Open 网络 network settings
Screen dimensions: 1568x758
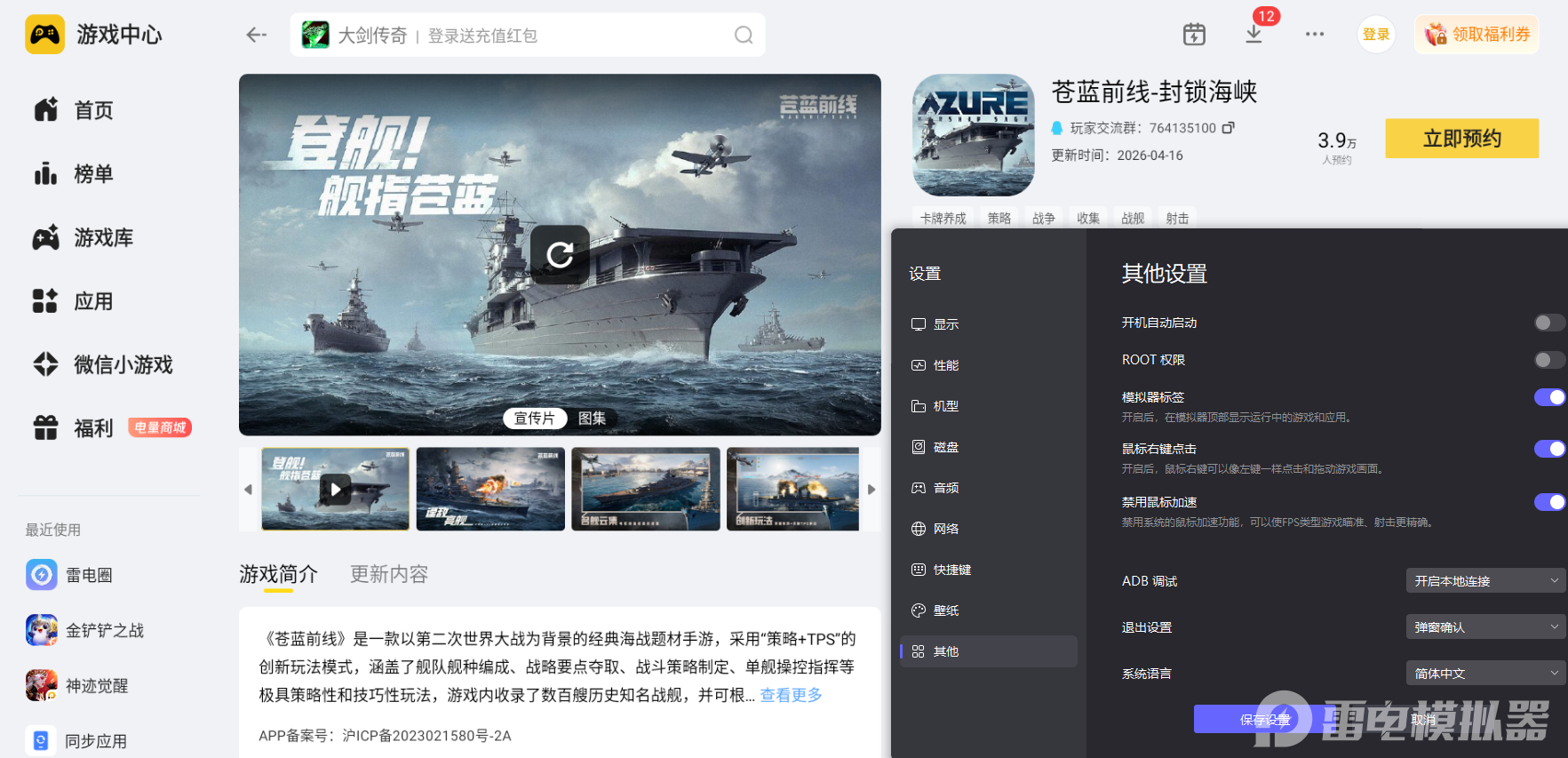point(989,529)
